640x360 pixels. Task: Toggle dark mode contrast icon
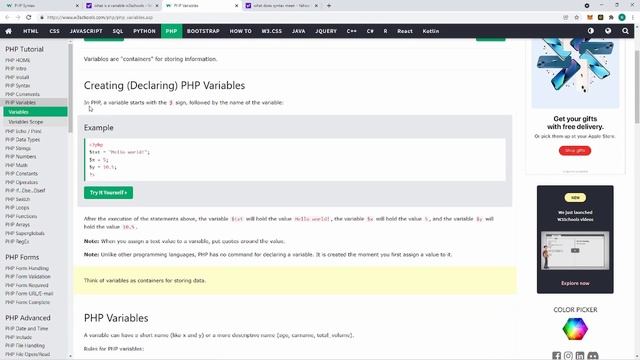[x=591, y=31]
